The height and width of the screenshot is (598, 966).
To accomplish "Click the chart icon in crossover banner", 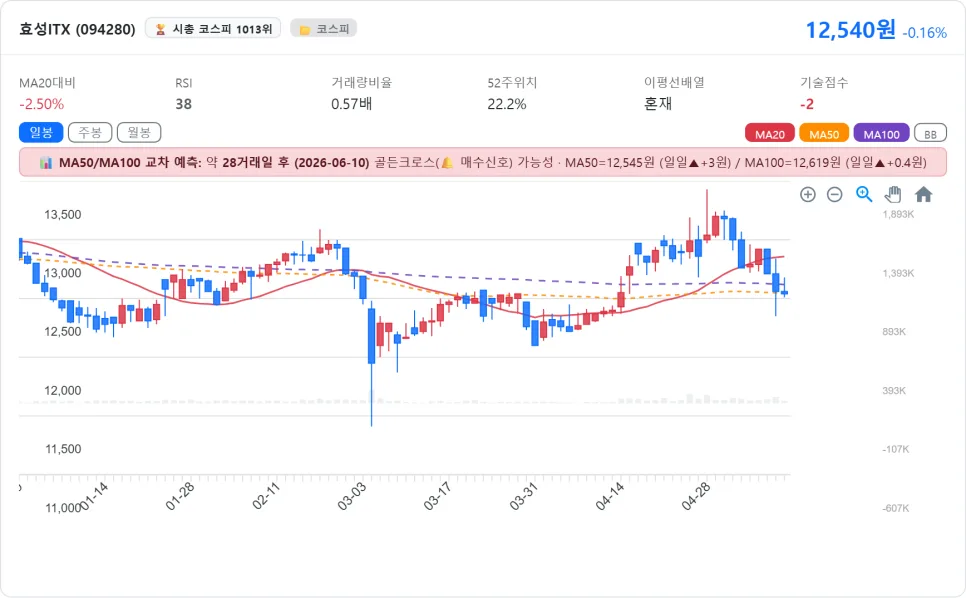I will (46, 163).
